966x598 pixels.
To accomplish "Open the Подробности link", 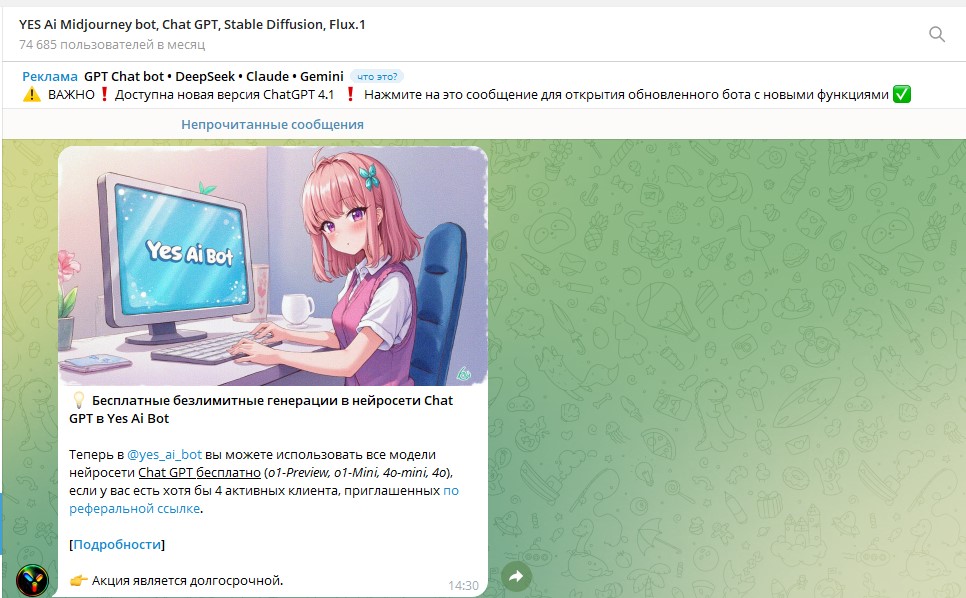I will pos(117,544).
